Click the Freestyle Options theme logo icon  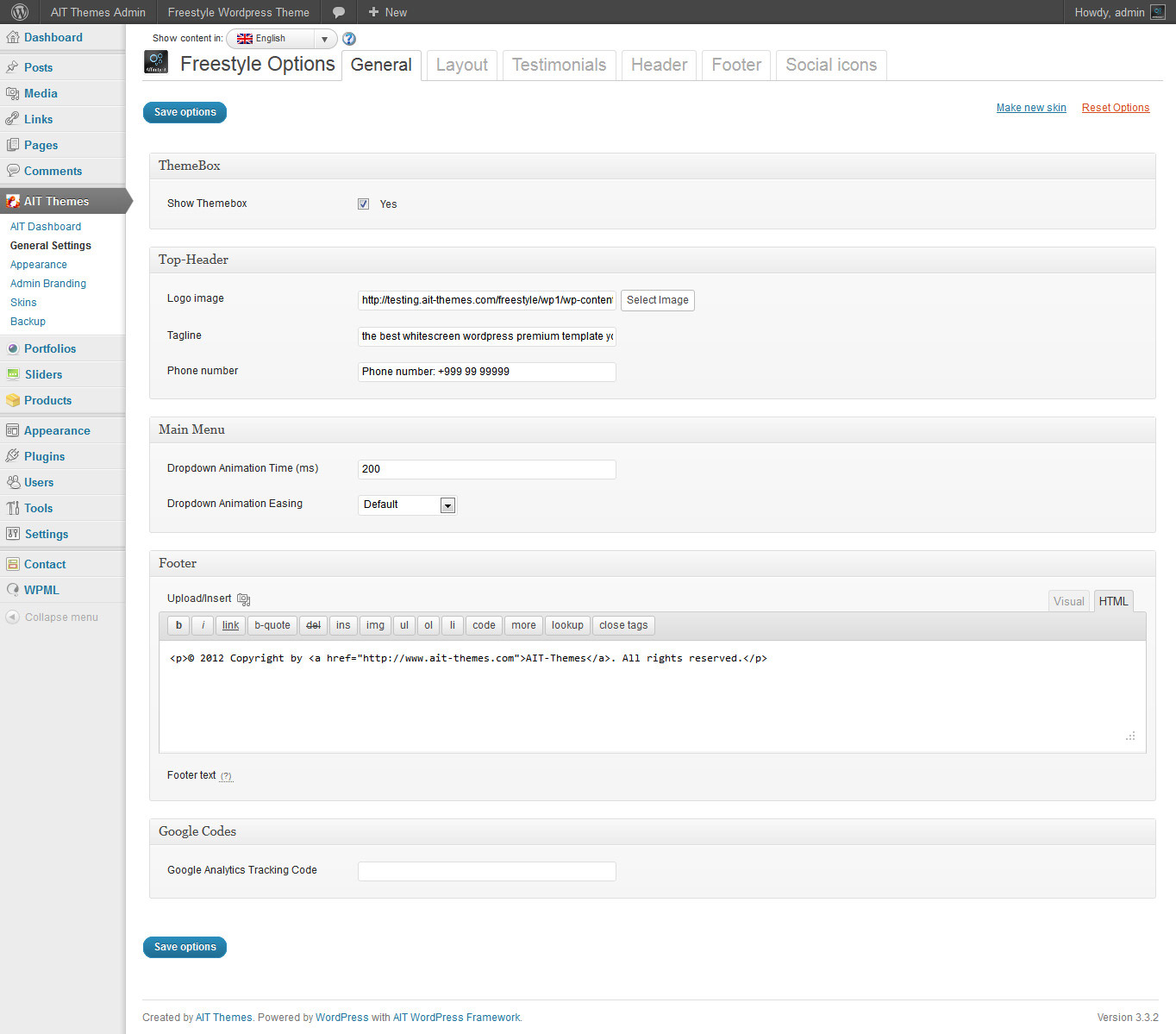[x=156, y=62]
